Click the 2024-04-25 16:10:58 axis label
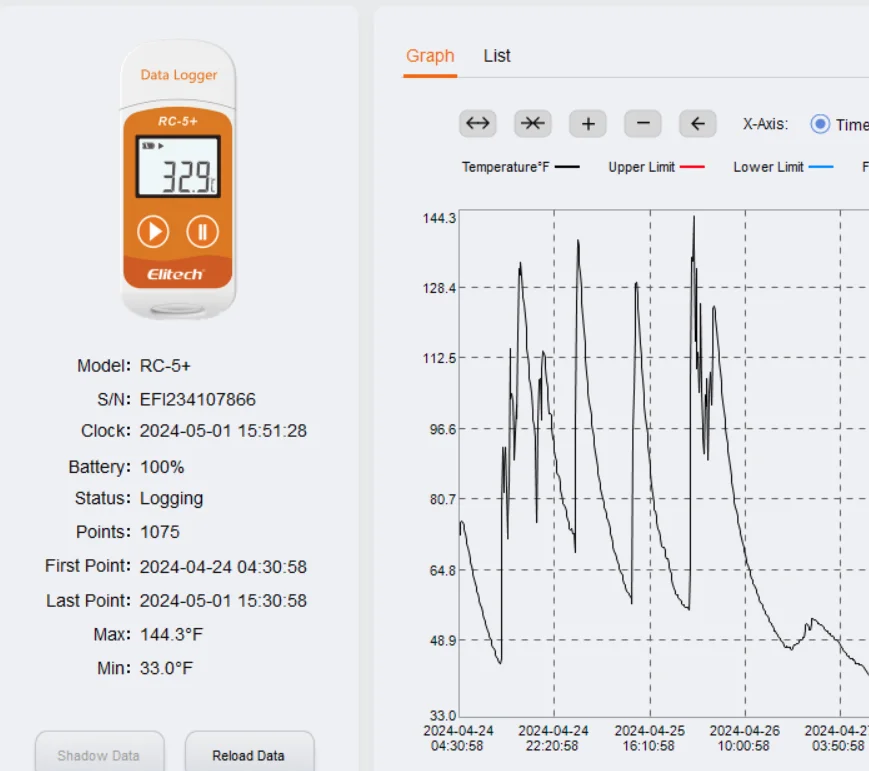The width and height of the screenshot is (869, 771). (649, 739)
